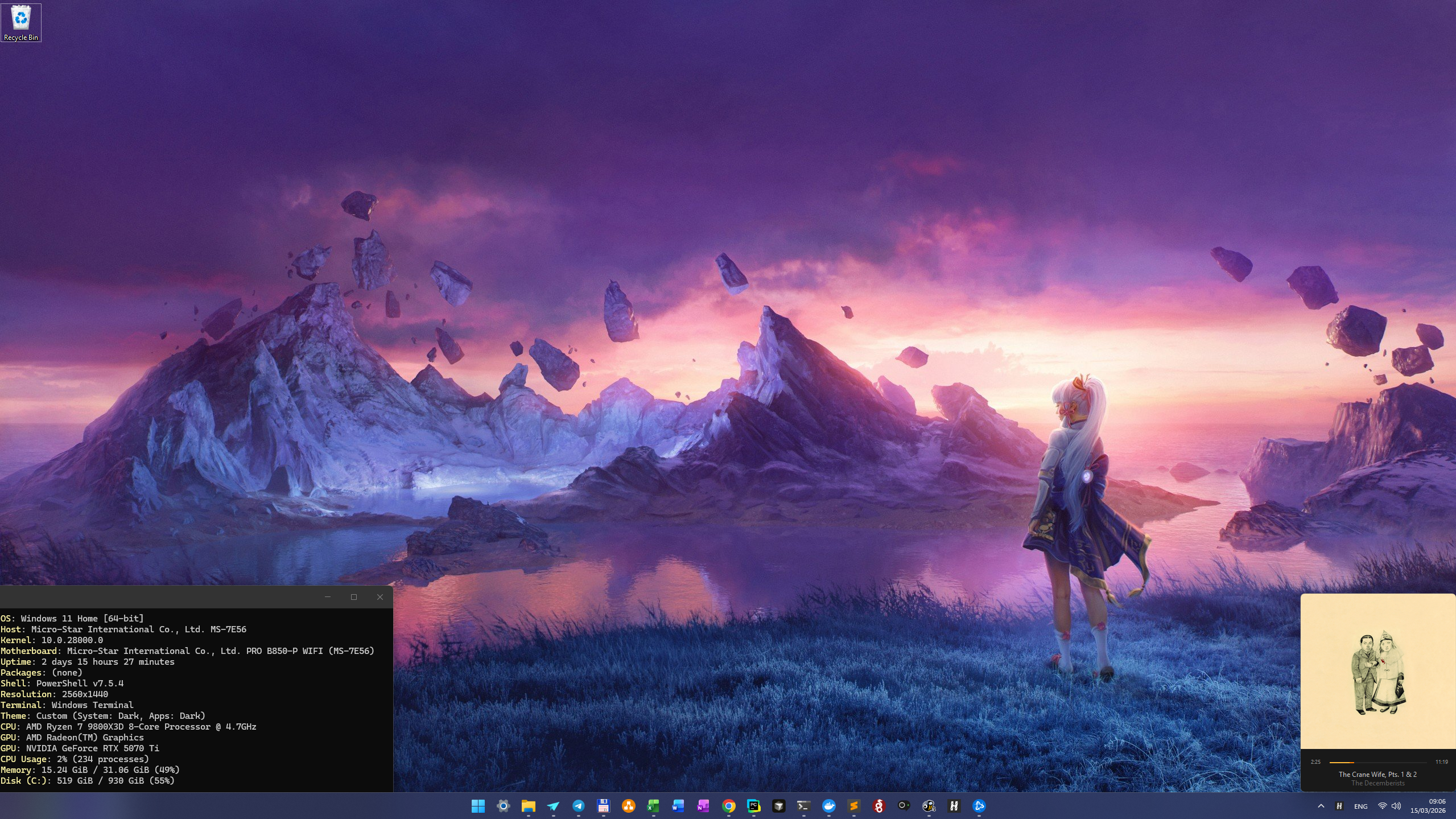Open the Settings gear in the taskbar

[503, 806]
